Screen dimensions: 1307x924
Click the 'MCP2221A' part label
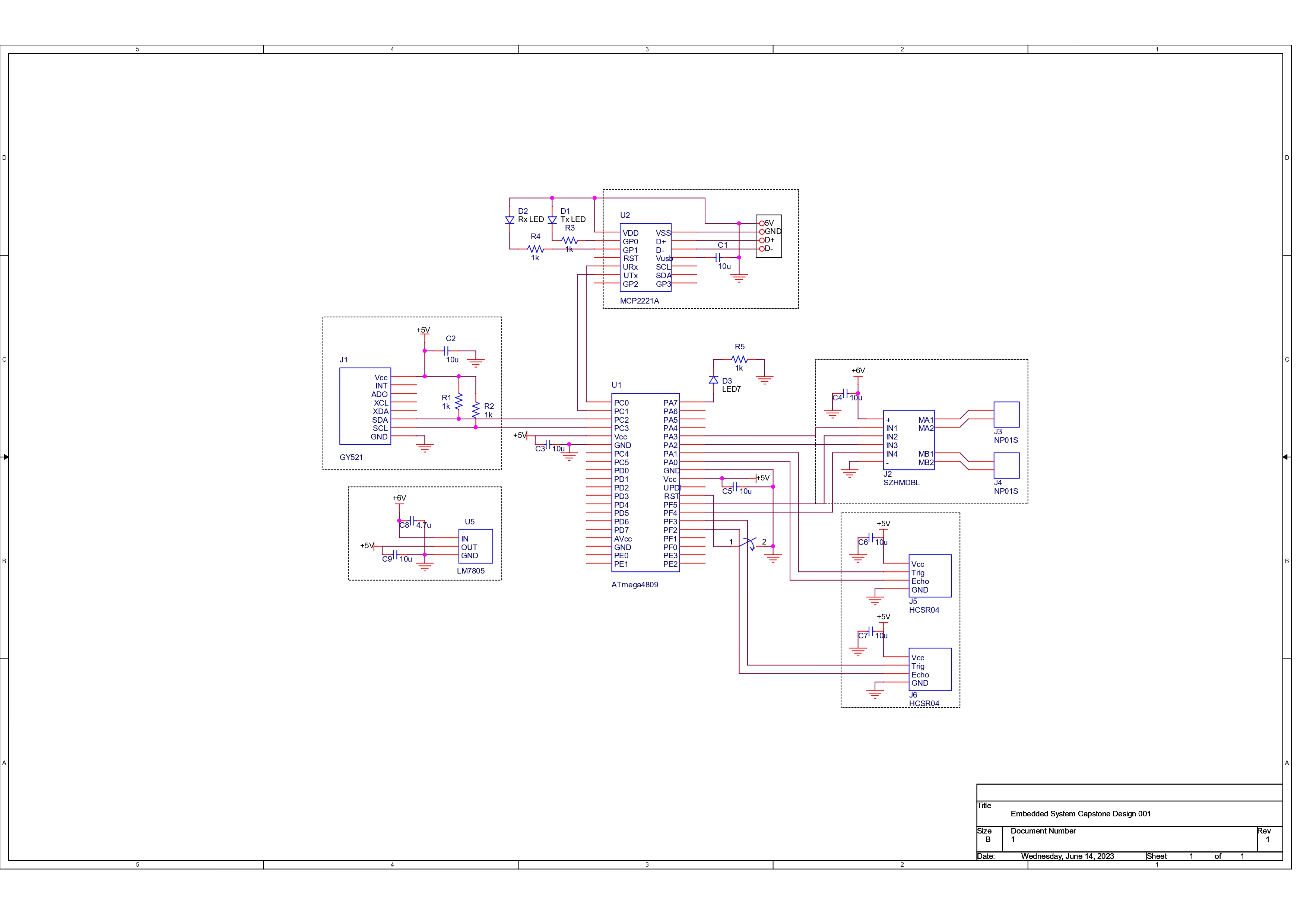tap(639, 301)
